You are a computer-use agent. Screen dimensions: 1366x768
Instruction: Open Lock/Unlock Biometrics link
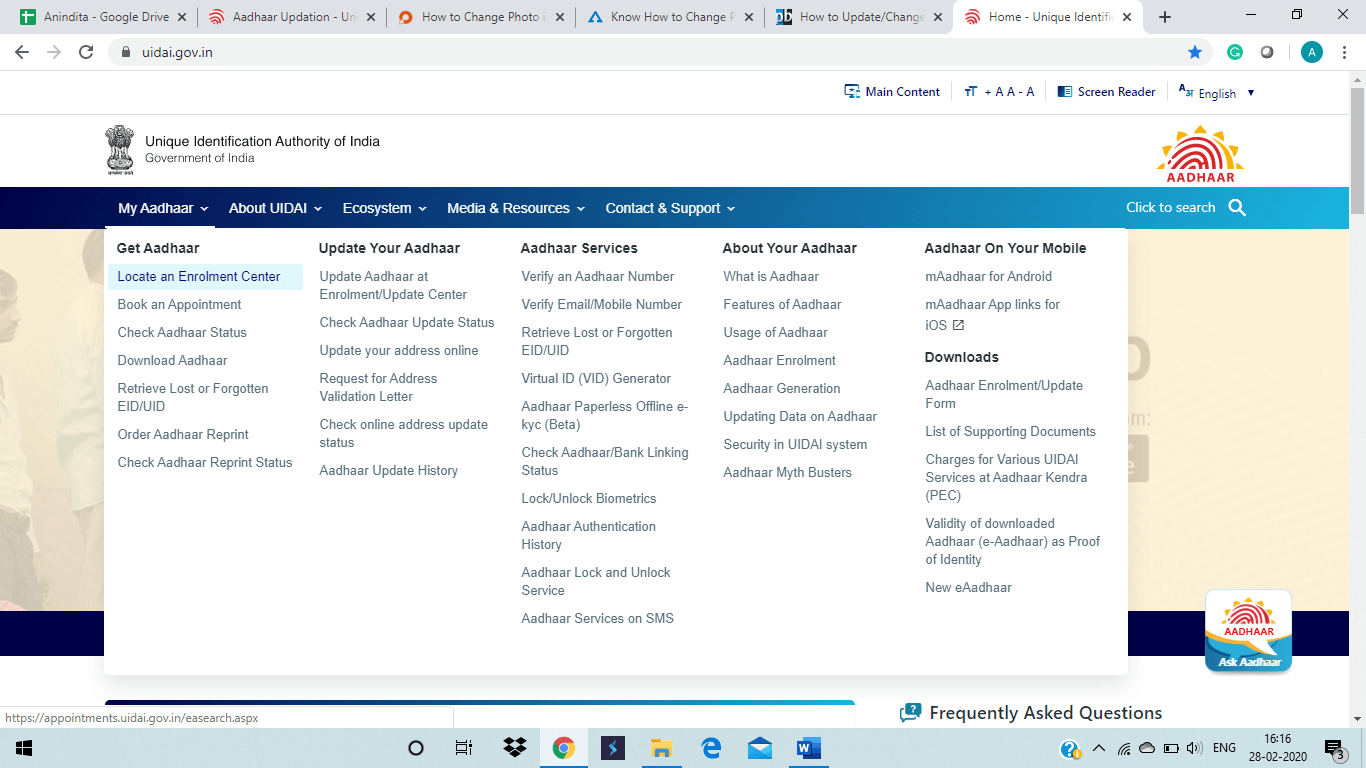click(589, 498)
